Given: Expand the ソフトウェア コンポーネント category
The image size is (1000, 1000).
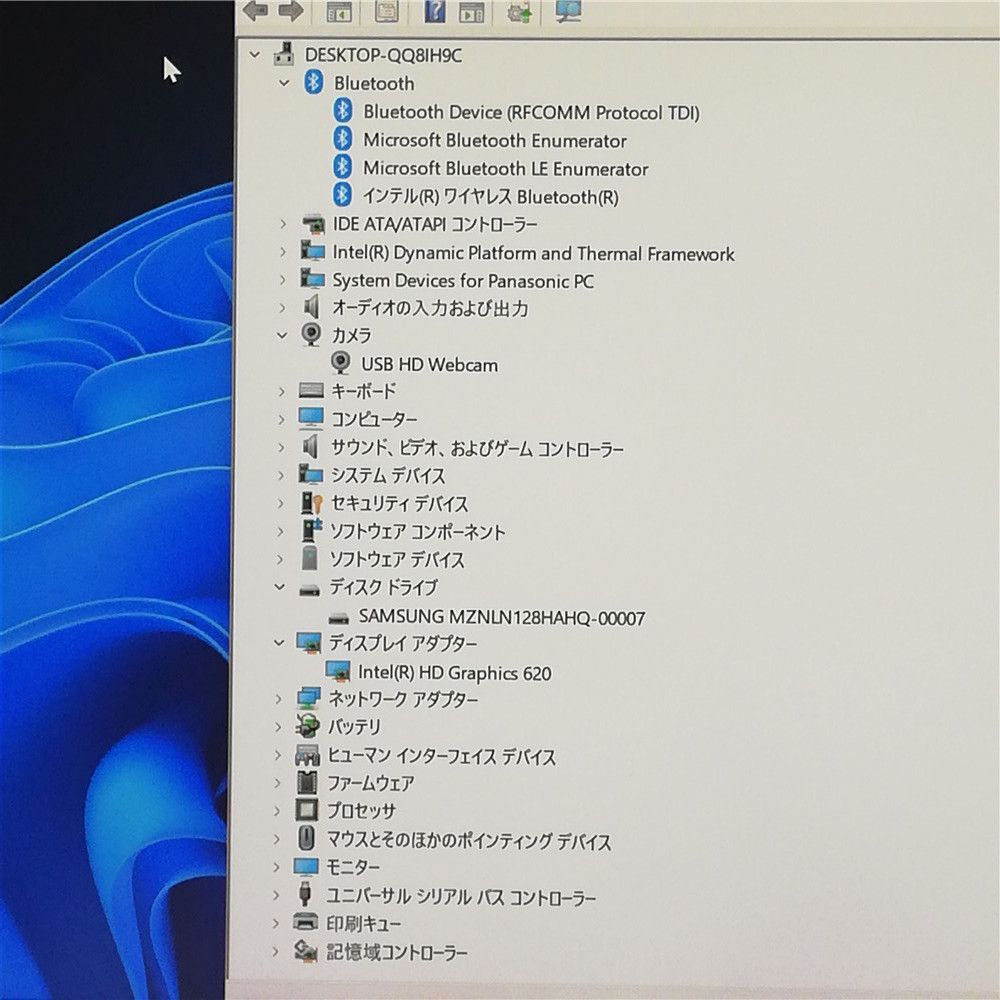Looking at the screenshot, I should tap(280, 531).
